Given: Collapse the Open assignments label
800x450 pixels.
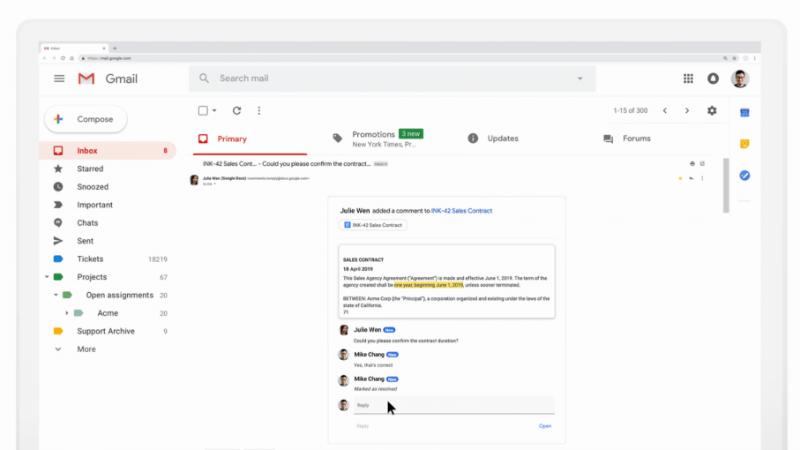Looking at the screenshot, I should tap(56, 295).
